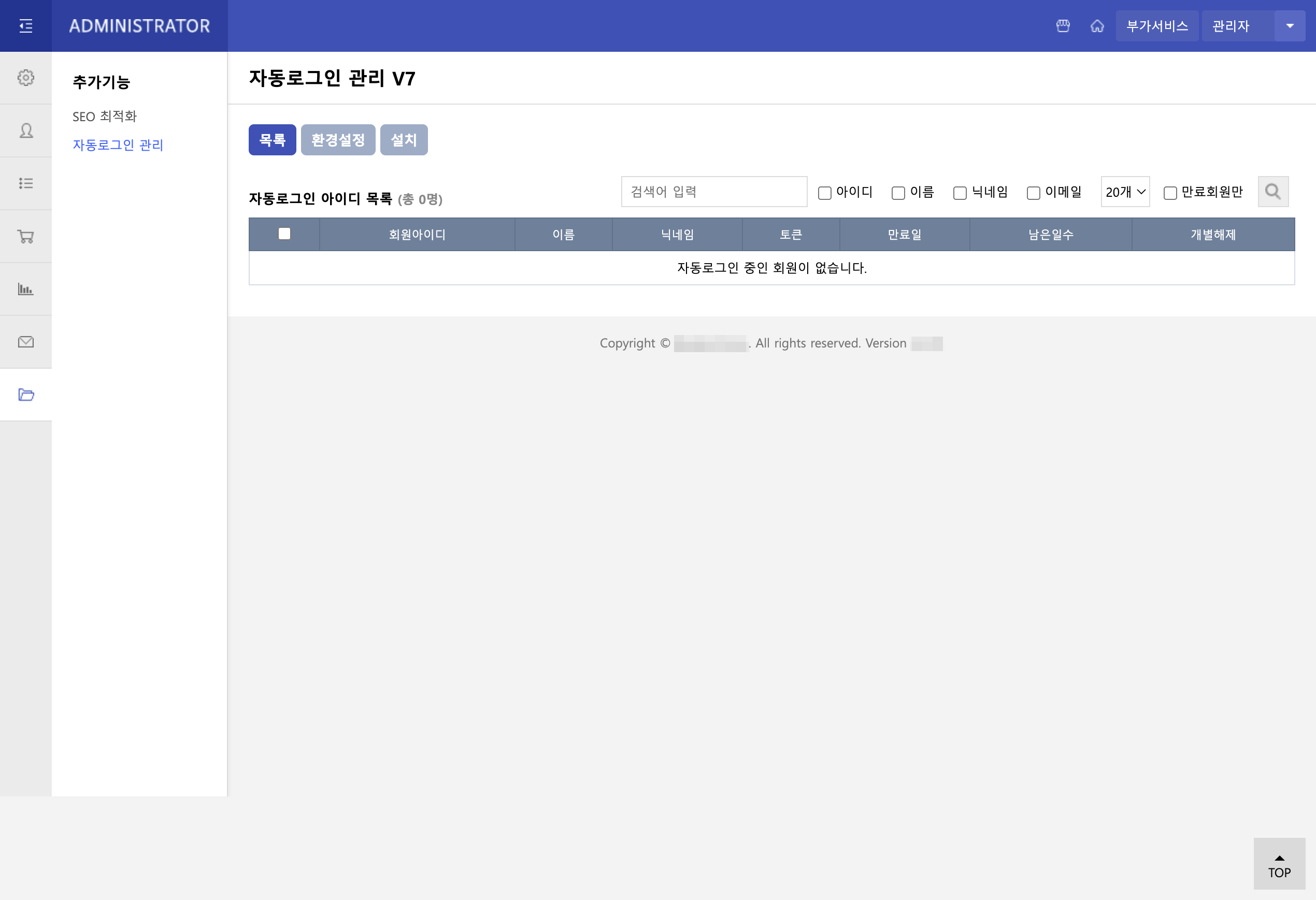Viewport: 1316px width, 900px height.
Task: Go to site home via home icon
Action: (1097, 25)
